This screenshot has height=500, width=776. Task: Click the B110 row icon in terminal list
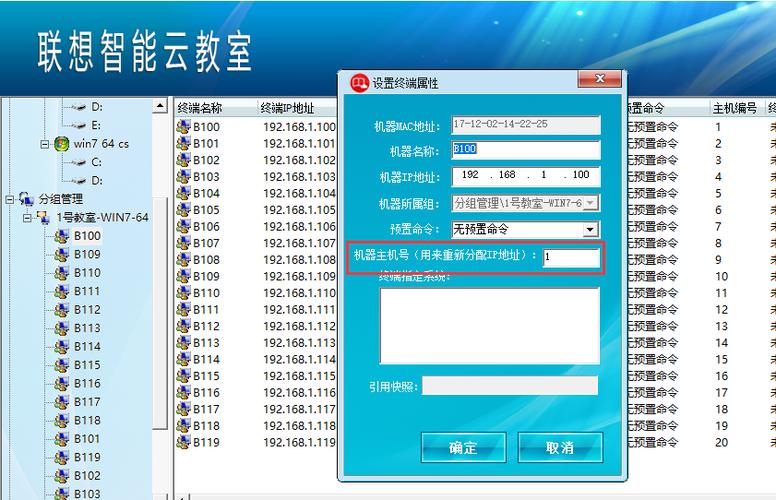point(184,293)
